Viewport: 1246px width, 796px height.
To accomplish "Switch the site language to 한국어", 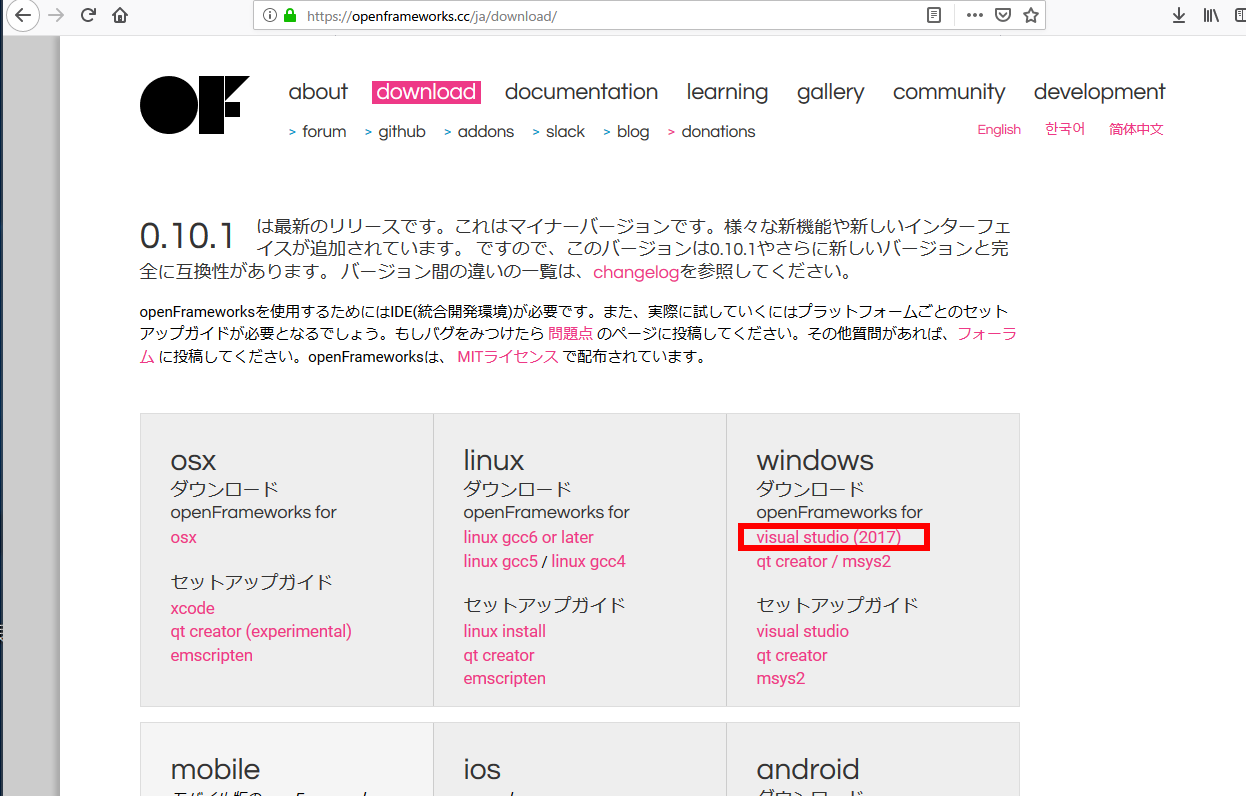I will pyautogui.click(x=1065, y=129).
